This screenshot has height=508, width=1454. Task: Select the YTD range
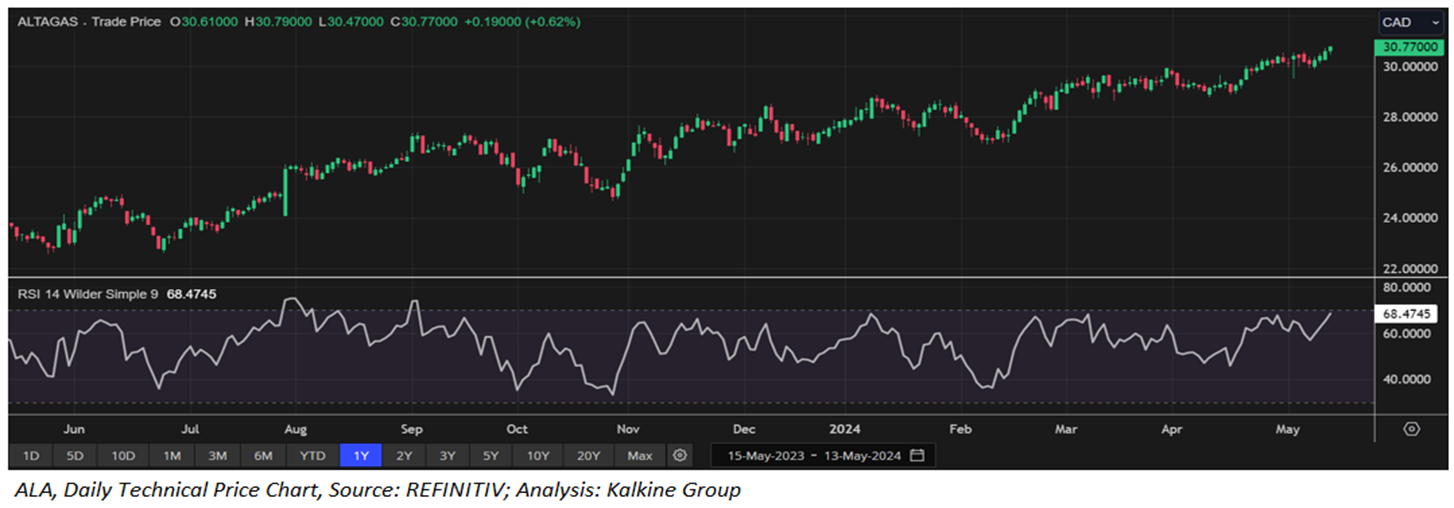313,456
